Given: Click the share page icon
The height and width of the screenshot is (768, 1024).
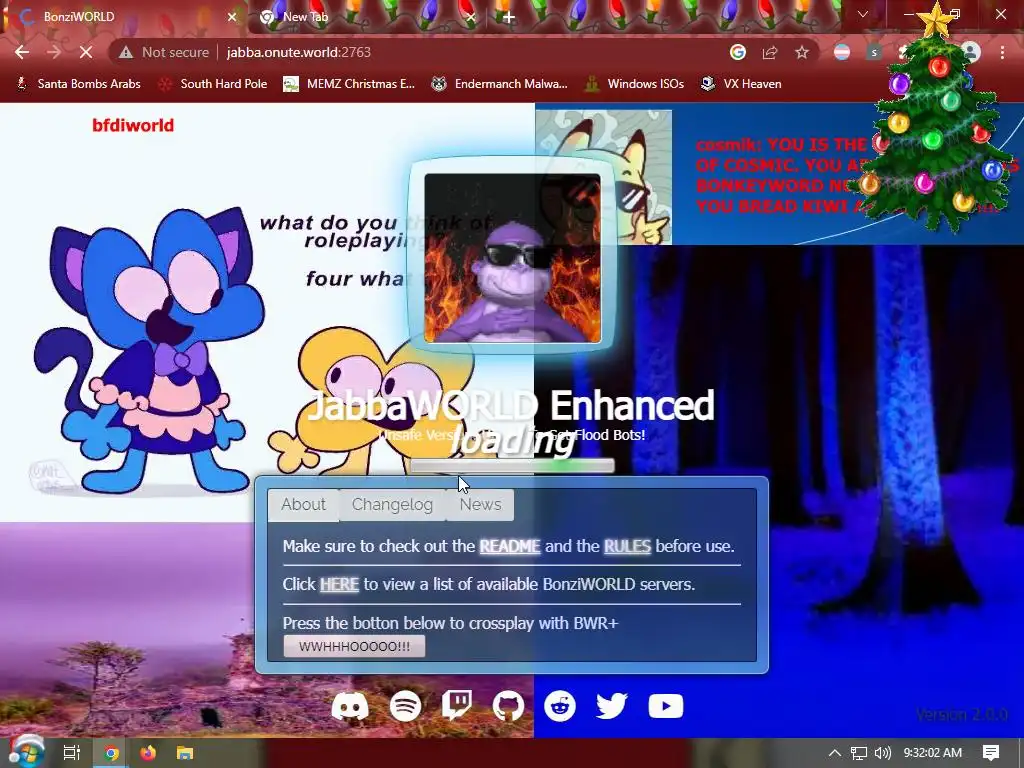Looking at the screenshot, I should point(770,52).
